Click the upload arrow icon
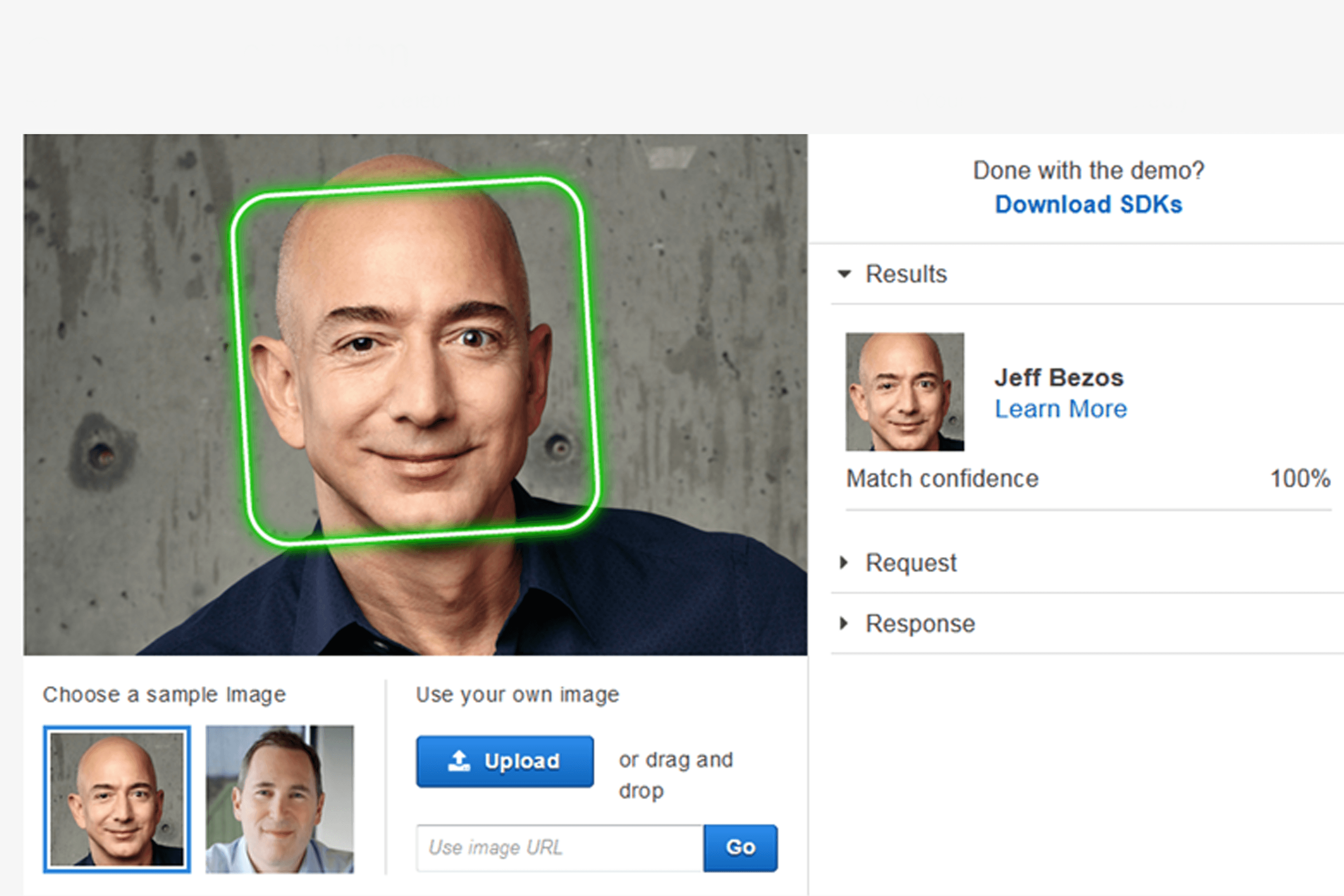 click(459, 761)
